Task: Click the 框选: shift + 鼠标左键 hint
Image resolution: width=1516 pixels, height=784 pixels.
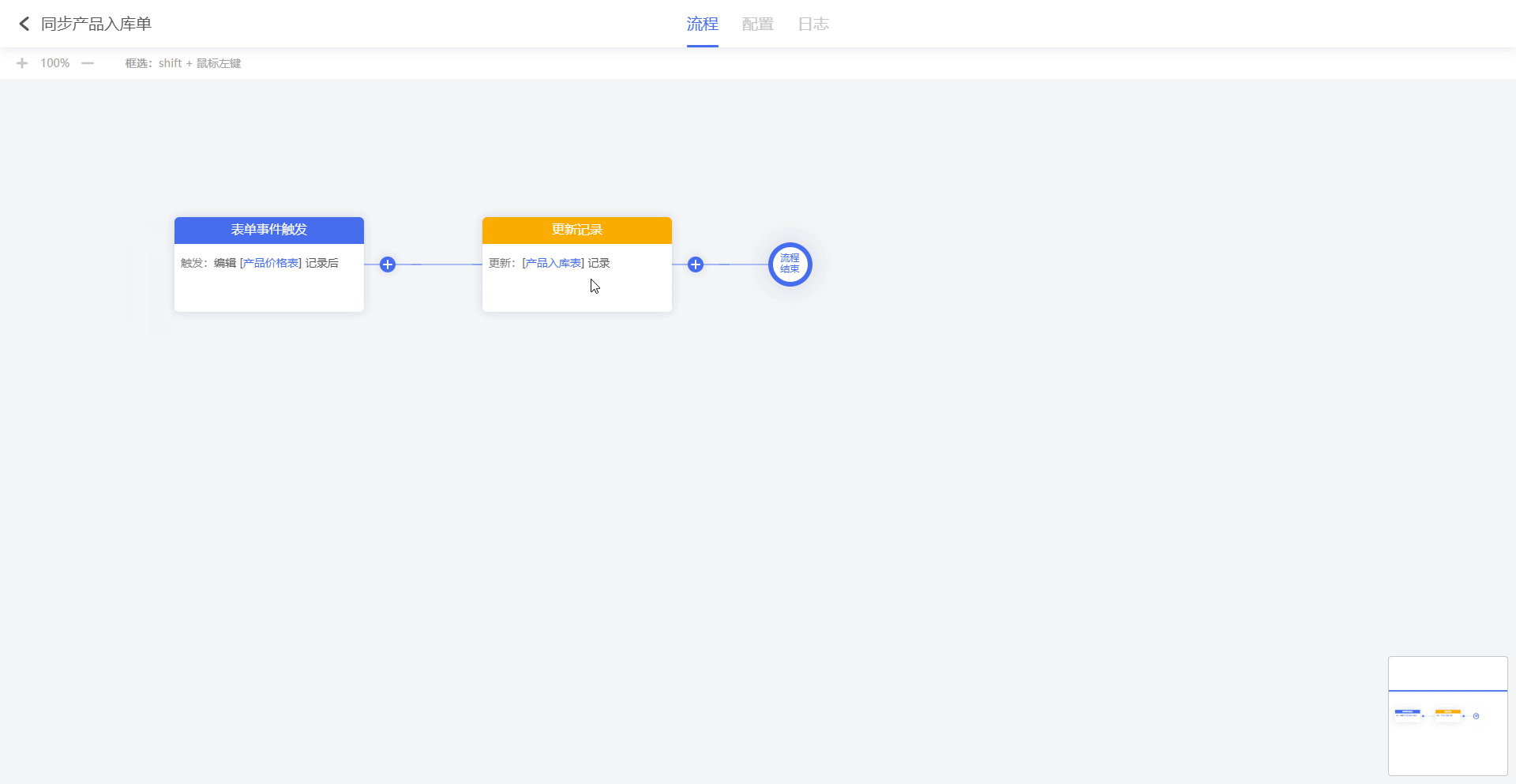Action: [x=183, y=63]
